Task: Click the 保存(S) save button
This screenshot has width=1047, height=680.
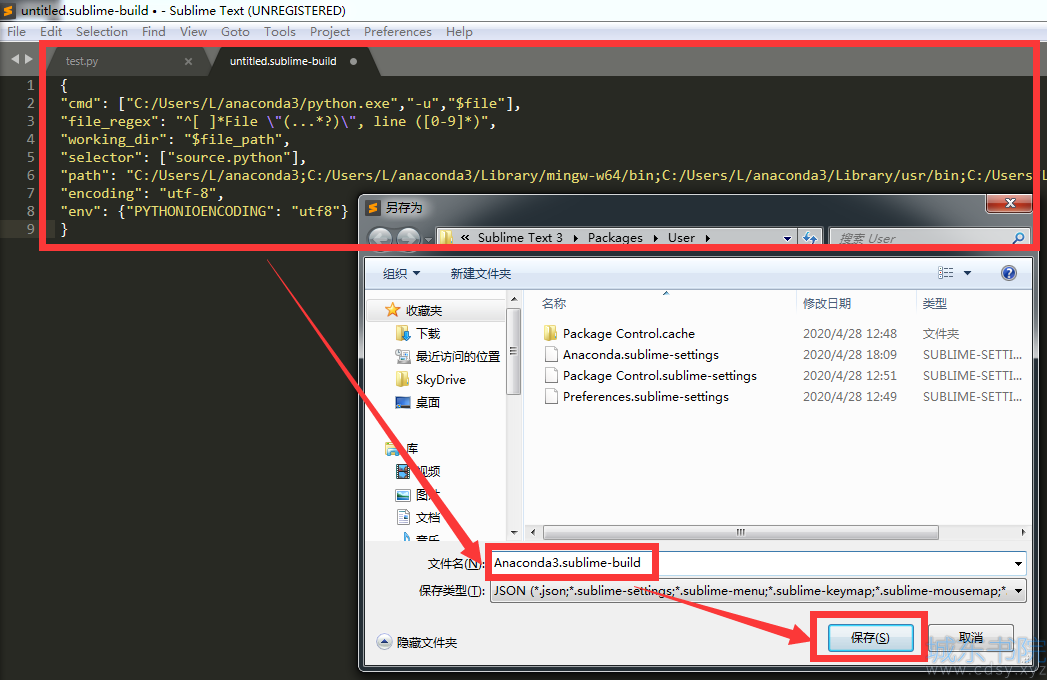Action: pos(870,638)
